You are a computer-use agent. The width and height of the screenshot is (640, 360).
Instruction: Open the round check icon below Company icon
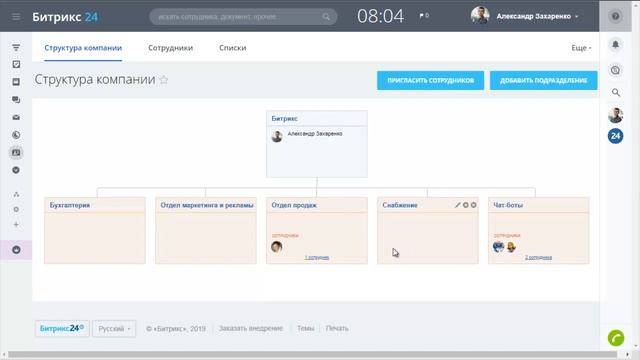click(x=16, y=170)
